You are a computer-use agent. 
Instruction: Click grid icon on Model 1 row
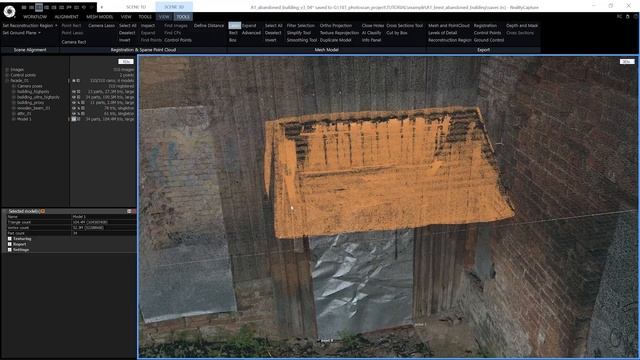(x=79, y=119)
